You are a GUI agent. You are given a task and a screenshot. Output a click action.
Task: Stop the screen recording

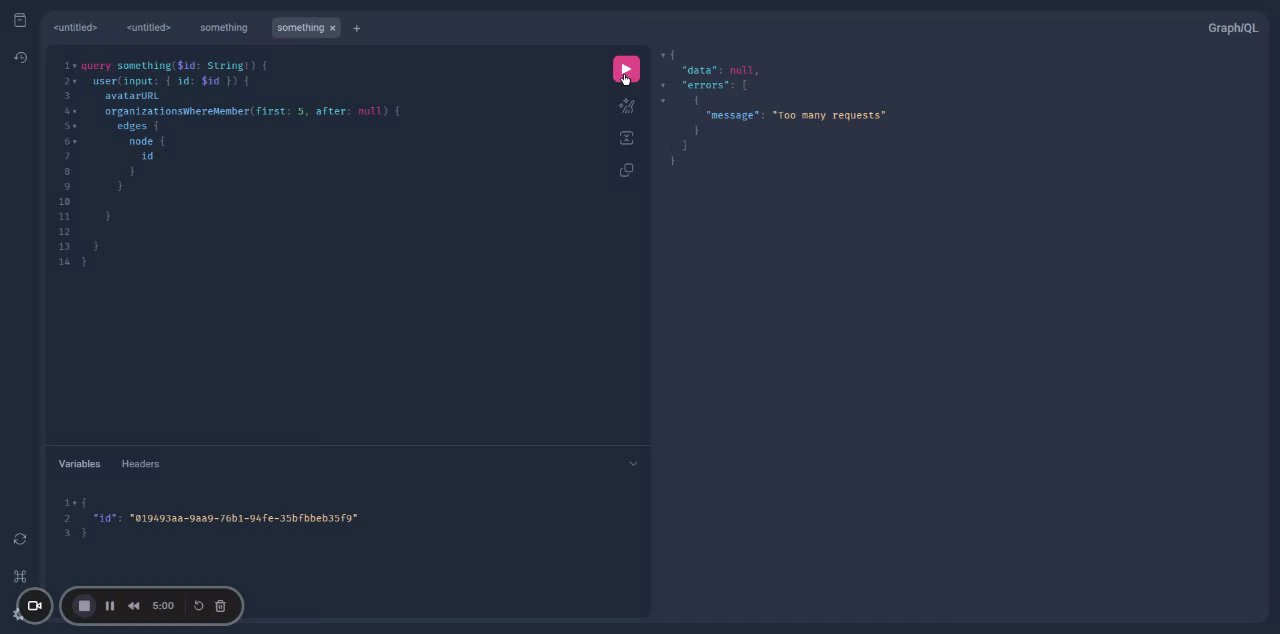(x=84, y=606)
